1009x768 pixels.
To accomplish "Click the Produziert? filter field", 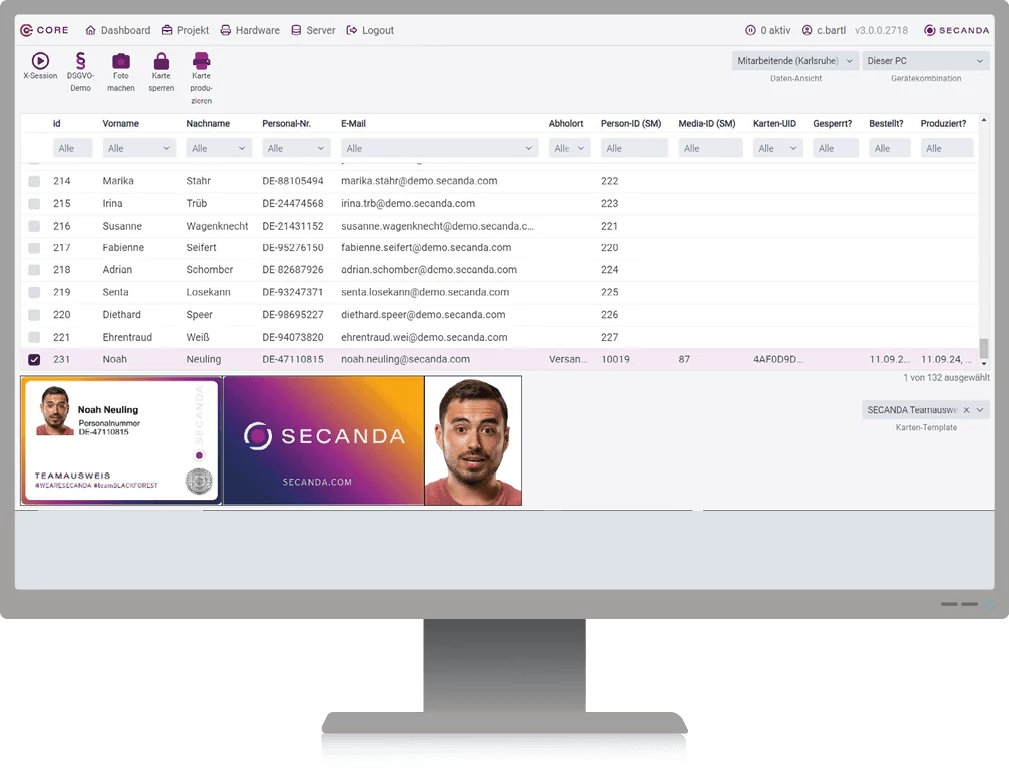I will [947, 148].
